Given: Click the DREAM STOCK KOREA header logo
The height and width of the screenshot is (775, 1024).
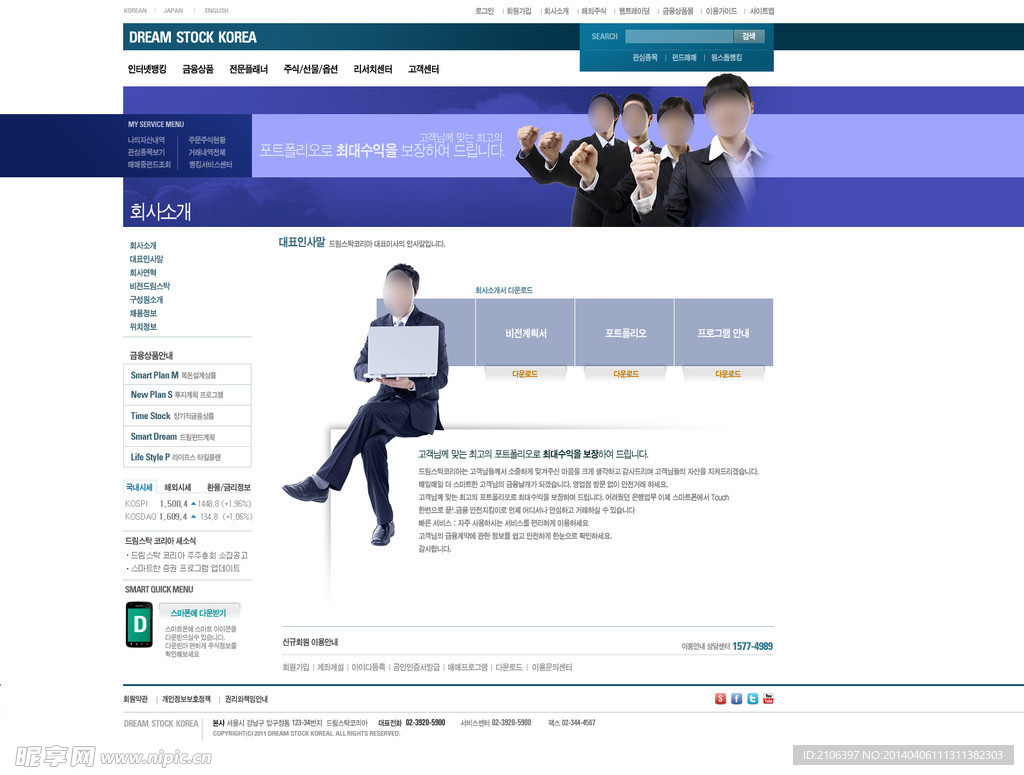Looking at the screenshot, I should tap(193, 37).
